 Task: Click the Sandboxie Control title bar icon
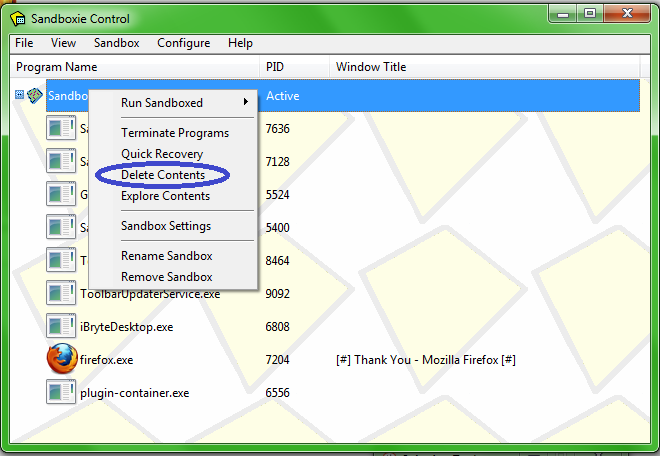click(x=18, y=19)
